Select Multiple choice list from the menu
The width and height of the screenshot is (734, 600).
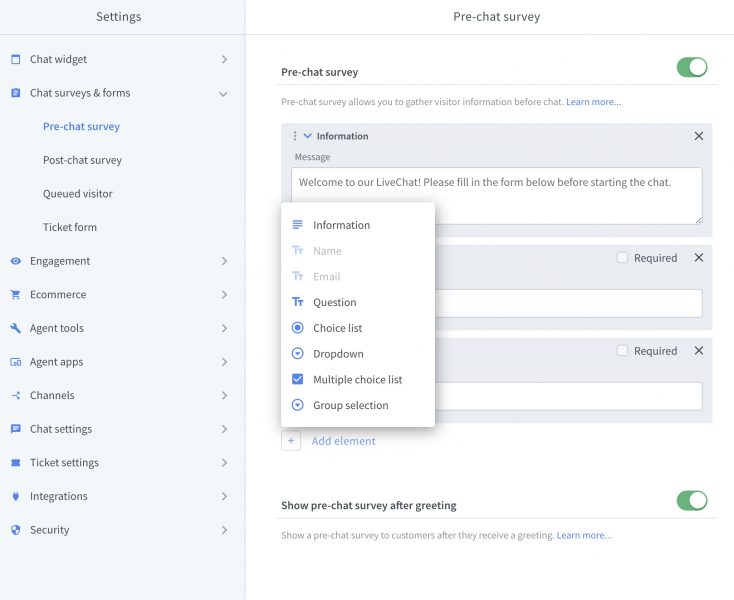pos(357,380)
